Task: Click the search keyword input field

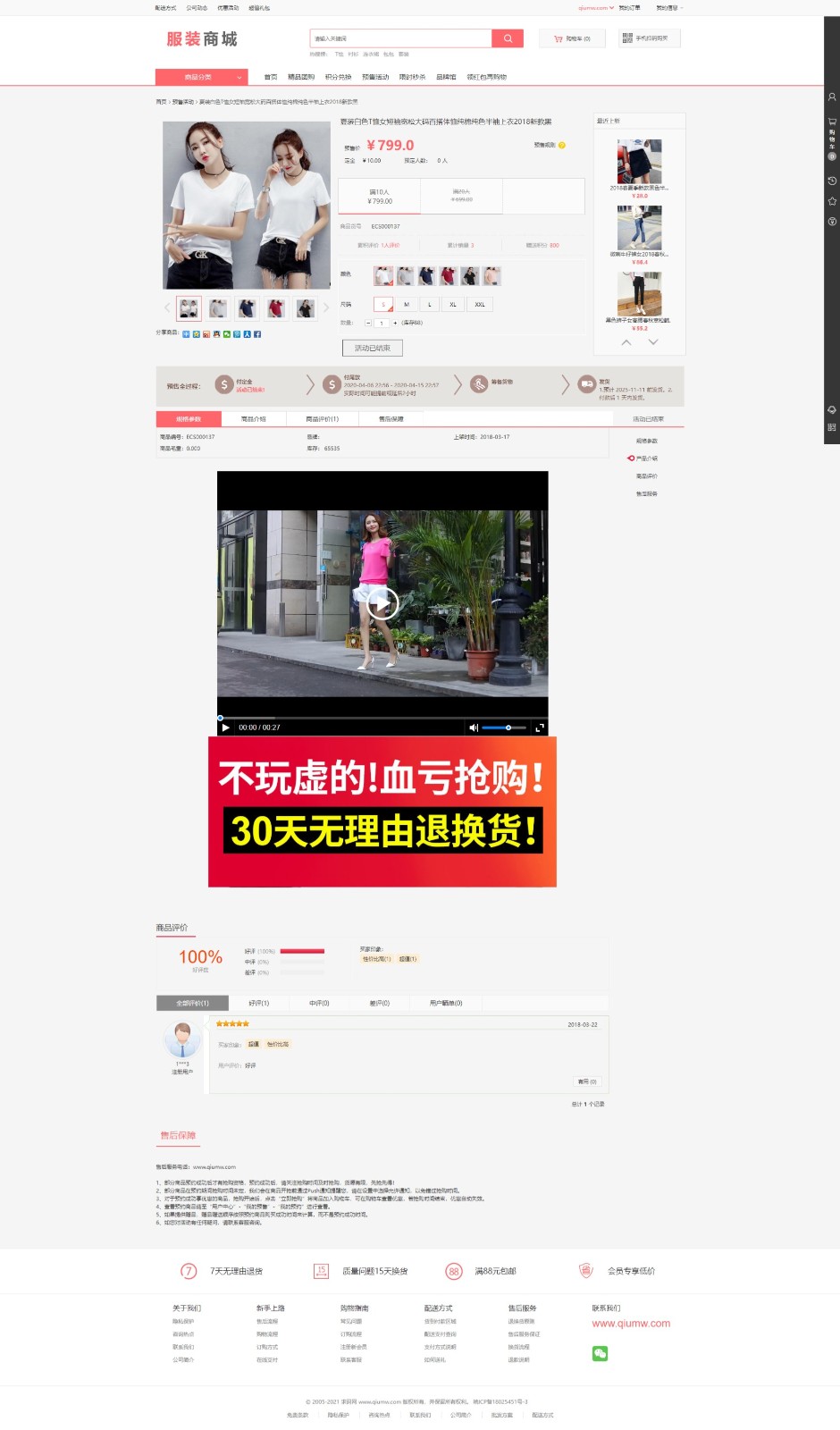Action: (x=401, y=38)
